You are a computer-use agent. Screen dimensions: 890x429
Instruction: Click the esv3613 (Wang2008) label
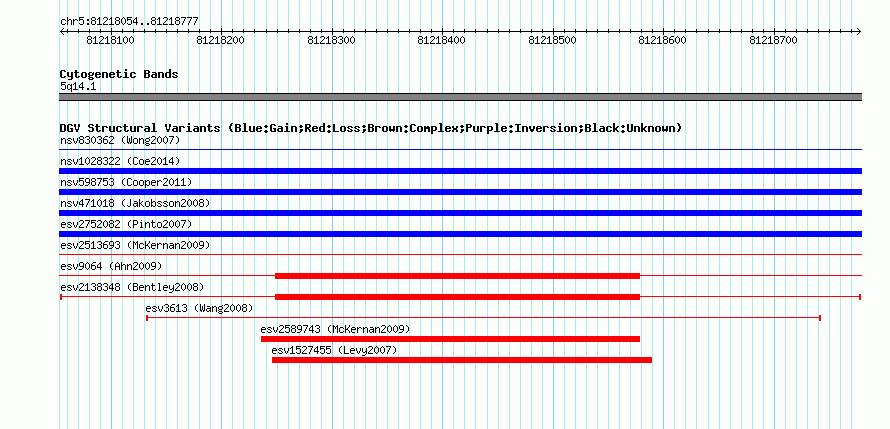click(x=199, y=308)
